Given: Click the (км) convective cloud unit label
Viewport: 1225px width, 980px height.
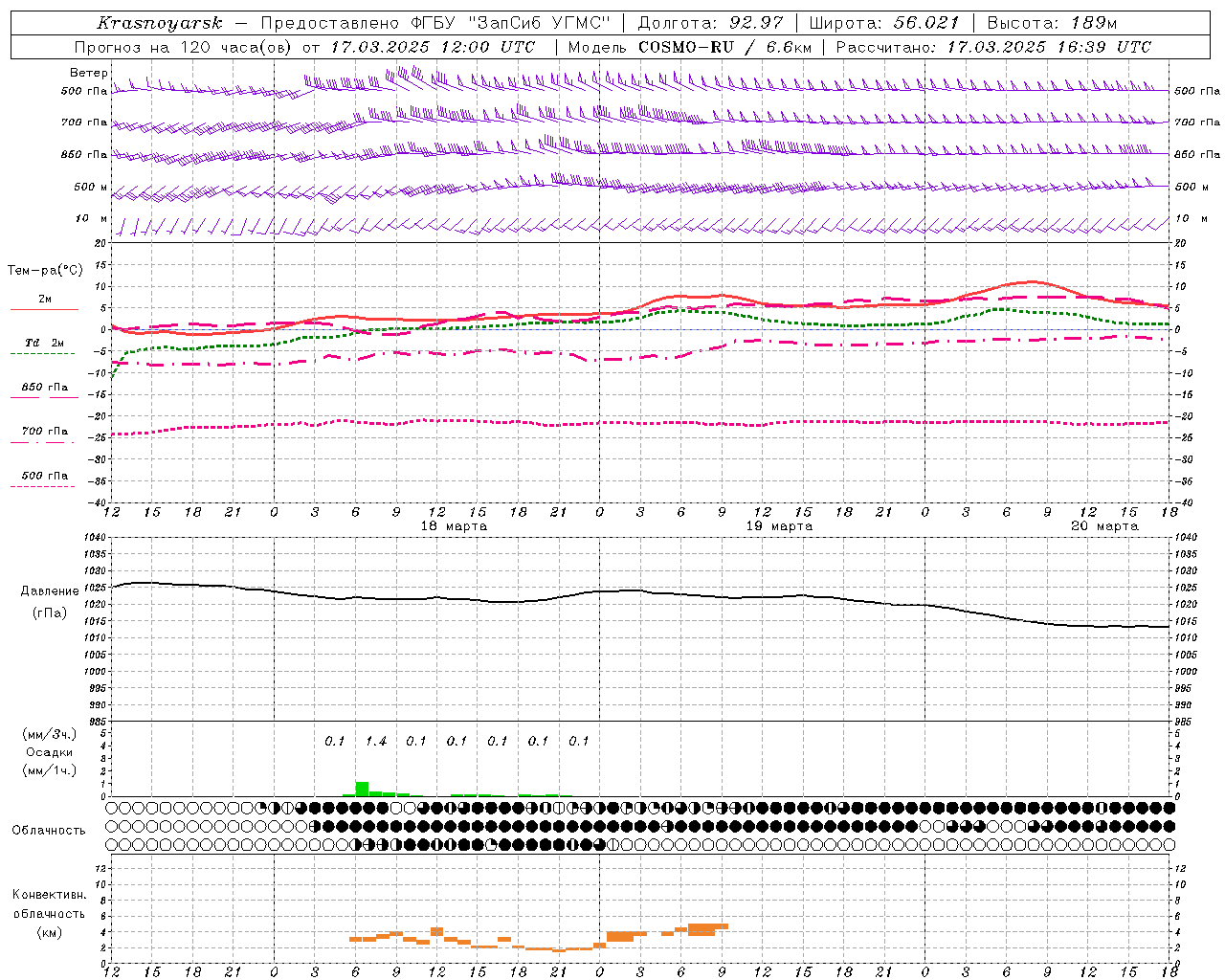Looking at the screenshot, I should pos(50,932).
